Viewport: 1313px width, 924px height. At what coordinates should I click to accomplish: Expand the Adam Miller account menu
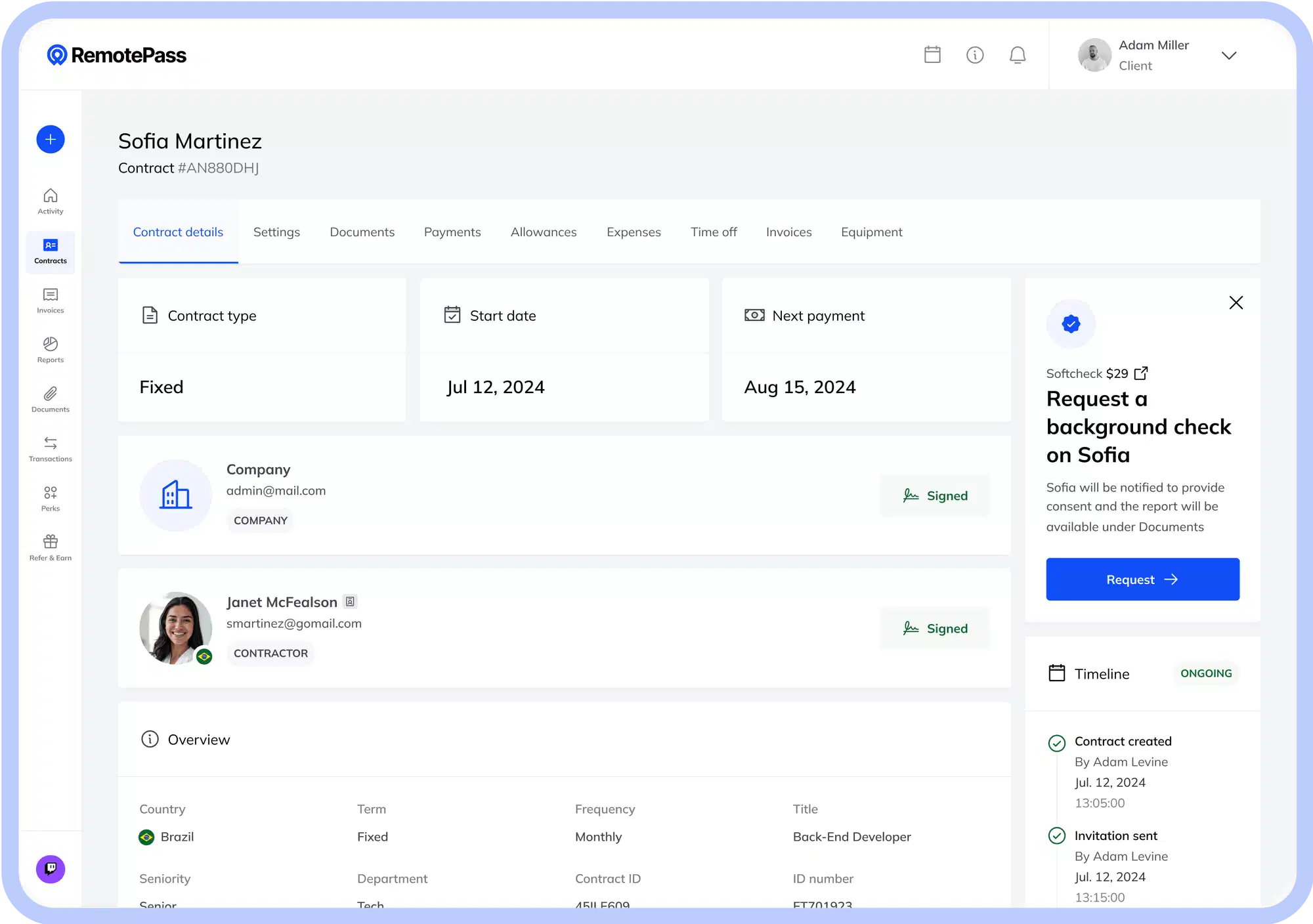pos(1230,55)
